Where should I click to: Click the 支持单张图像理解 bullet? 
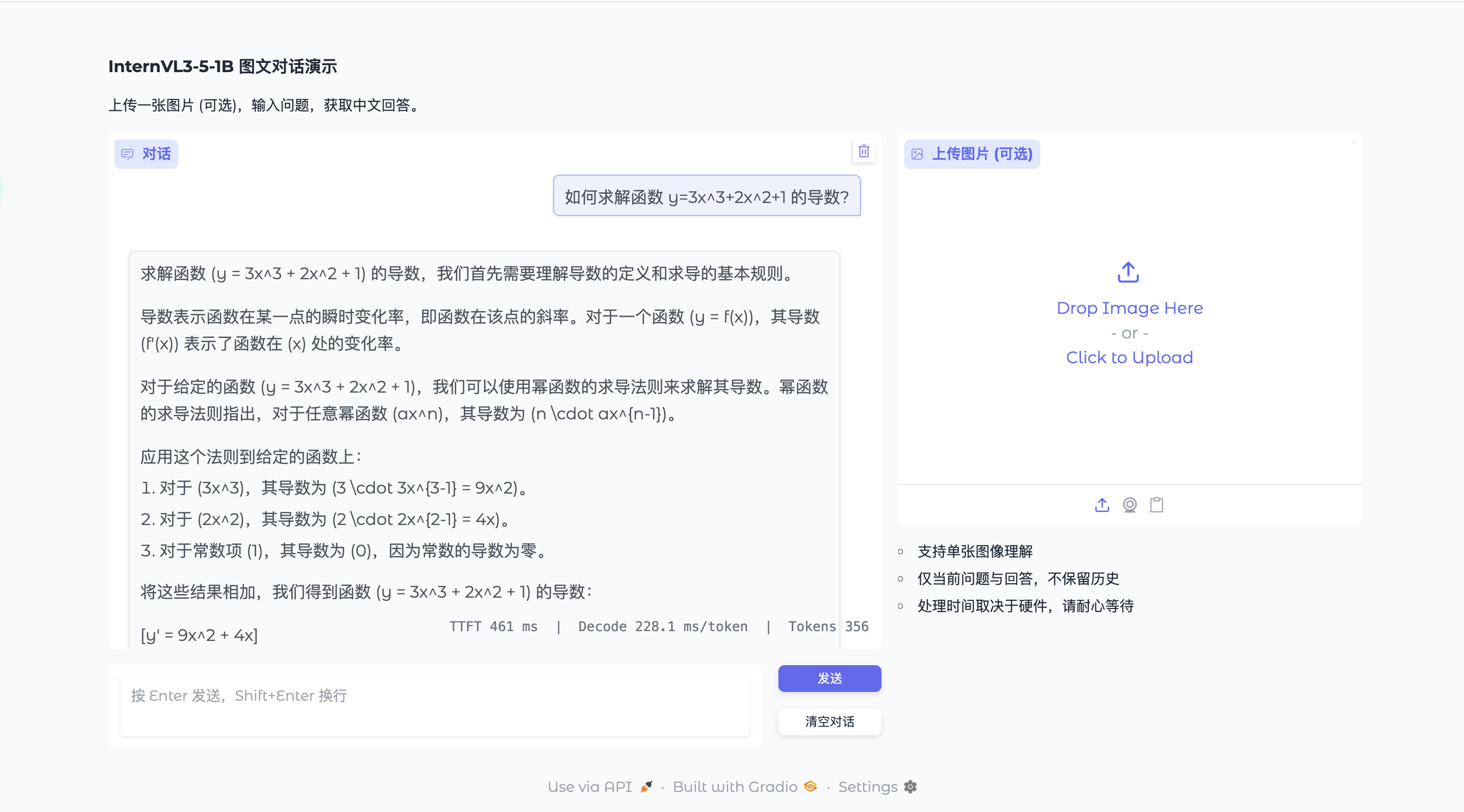coord(975,551)
